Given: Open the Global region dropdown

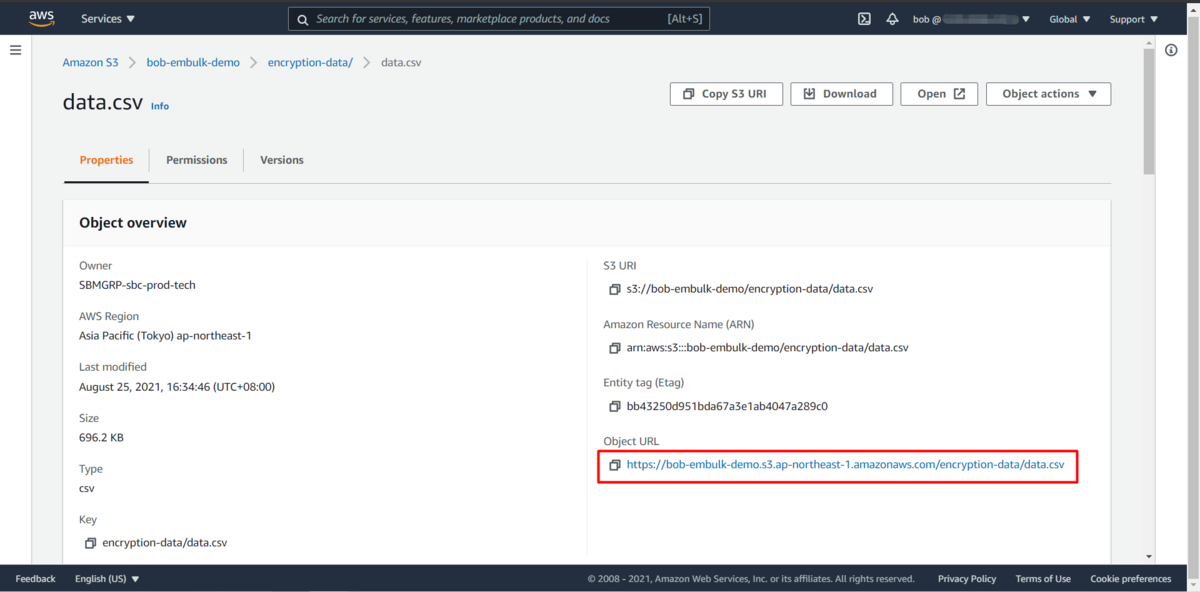Looking at the screenshot, I should point(1070,19).
